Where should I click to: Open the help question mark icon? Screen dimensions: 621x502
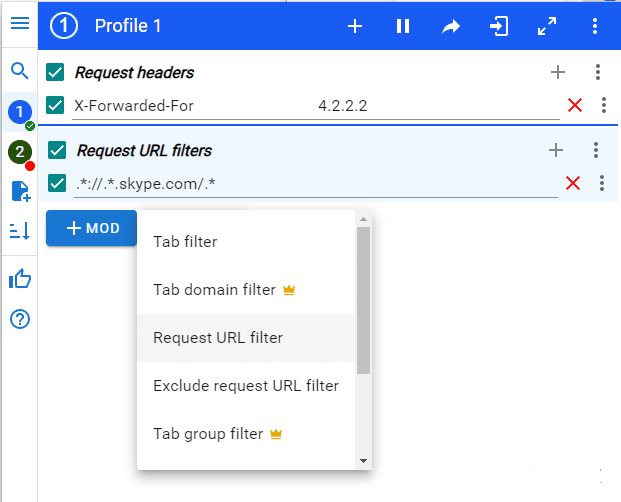pyautogui.click(x=19, y=320)
